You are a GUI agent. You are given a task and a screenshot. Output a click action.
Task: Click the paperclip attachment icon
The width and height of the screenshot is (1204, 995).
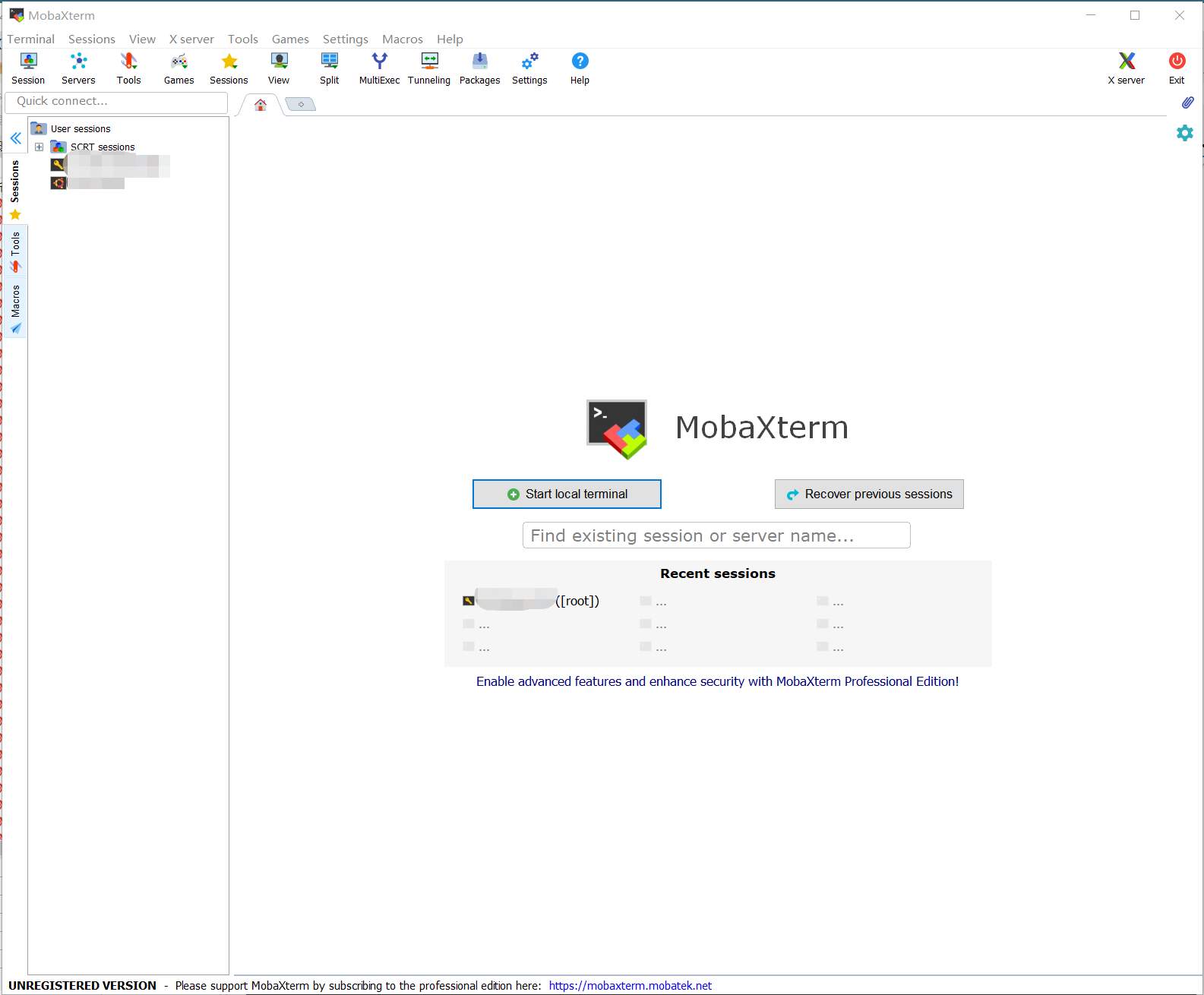point(1187,103)
